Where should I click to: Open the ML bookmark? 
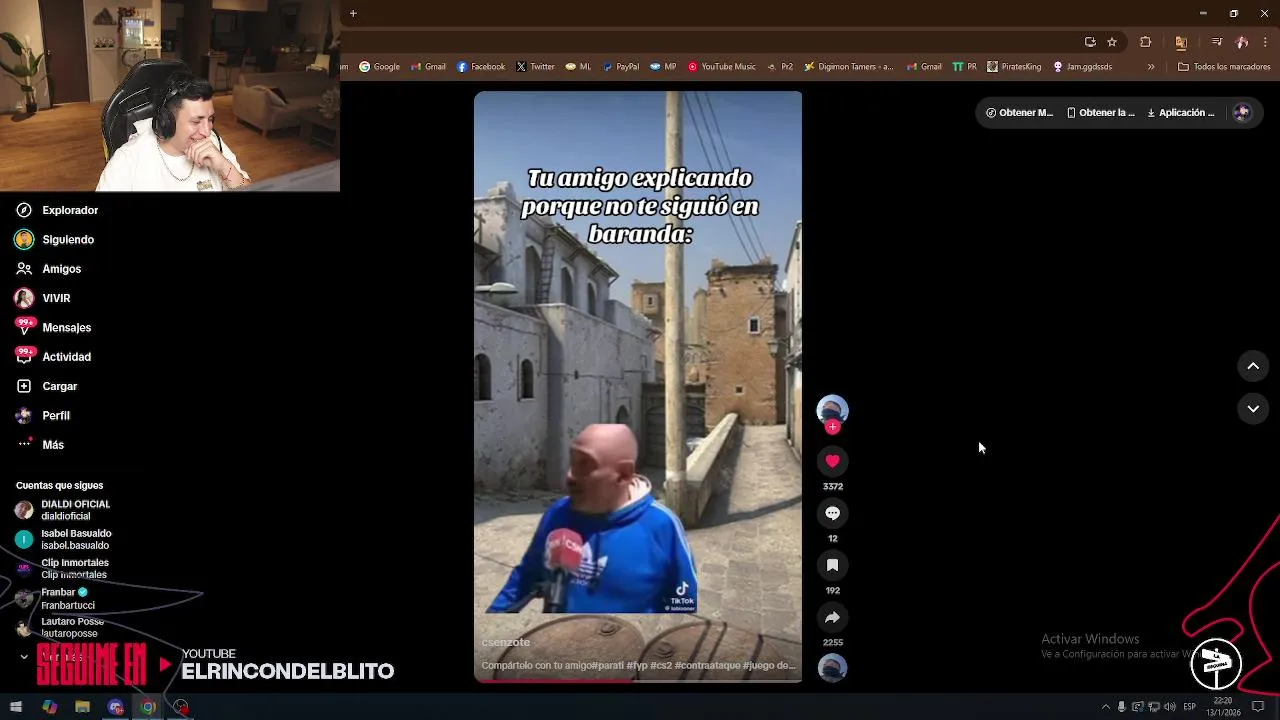[x=578, y=67]
